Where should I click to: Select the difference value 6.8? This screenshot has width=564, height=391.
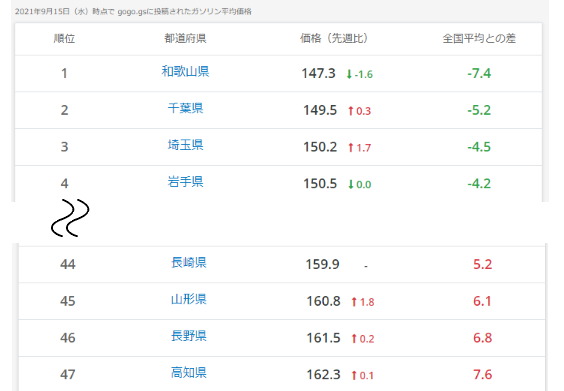(482, 338)
